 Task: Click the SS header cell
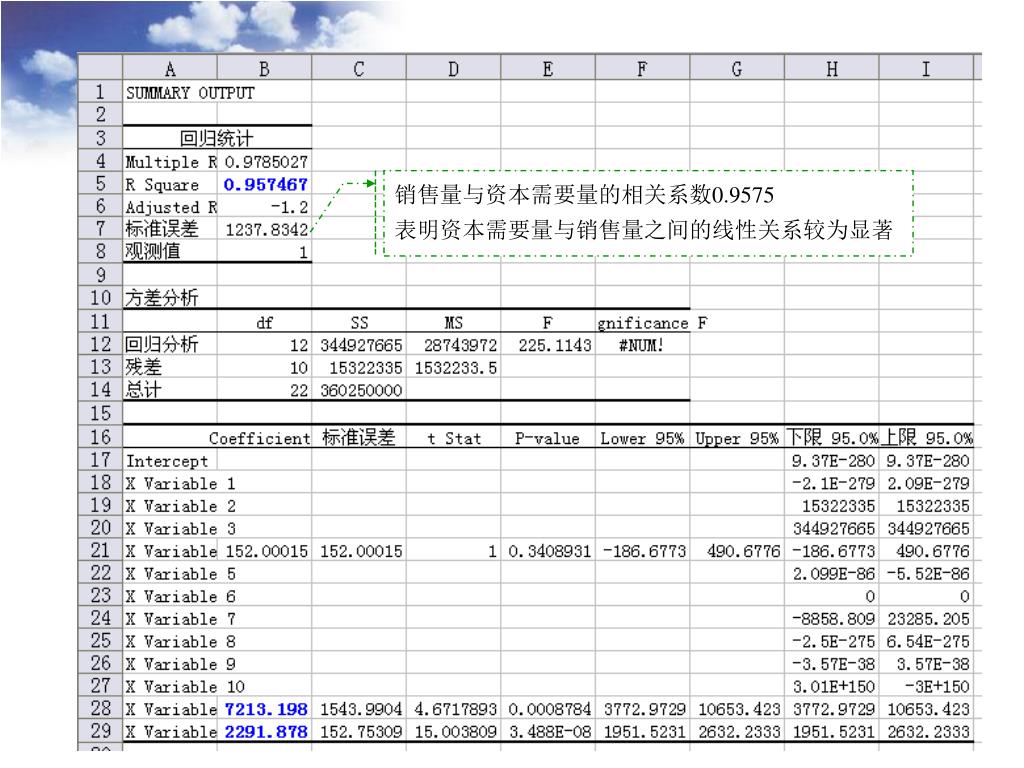click(359, 322)
